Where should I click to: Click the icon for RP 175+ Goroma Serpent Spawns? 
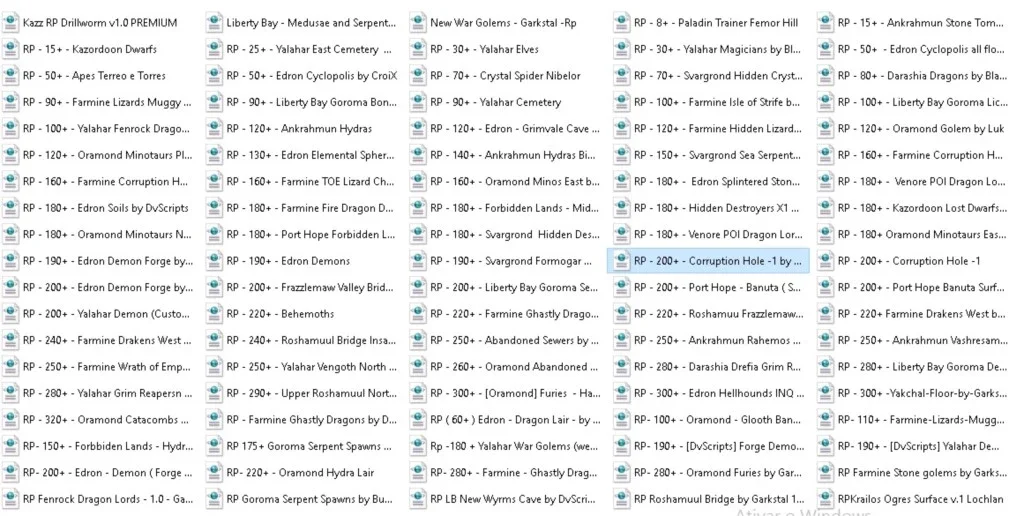214,447
